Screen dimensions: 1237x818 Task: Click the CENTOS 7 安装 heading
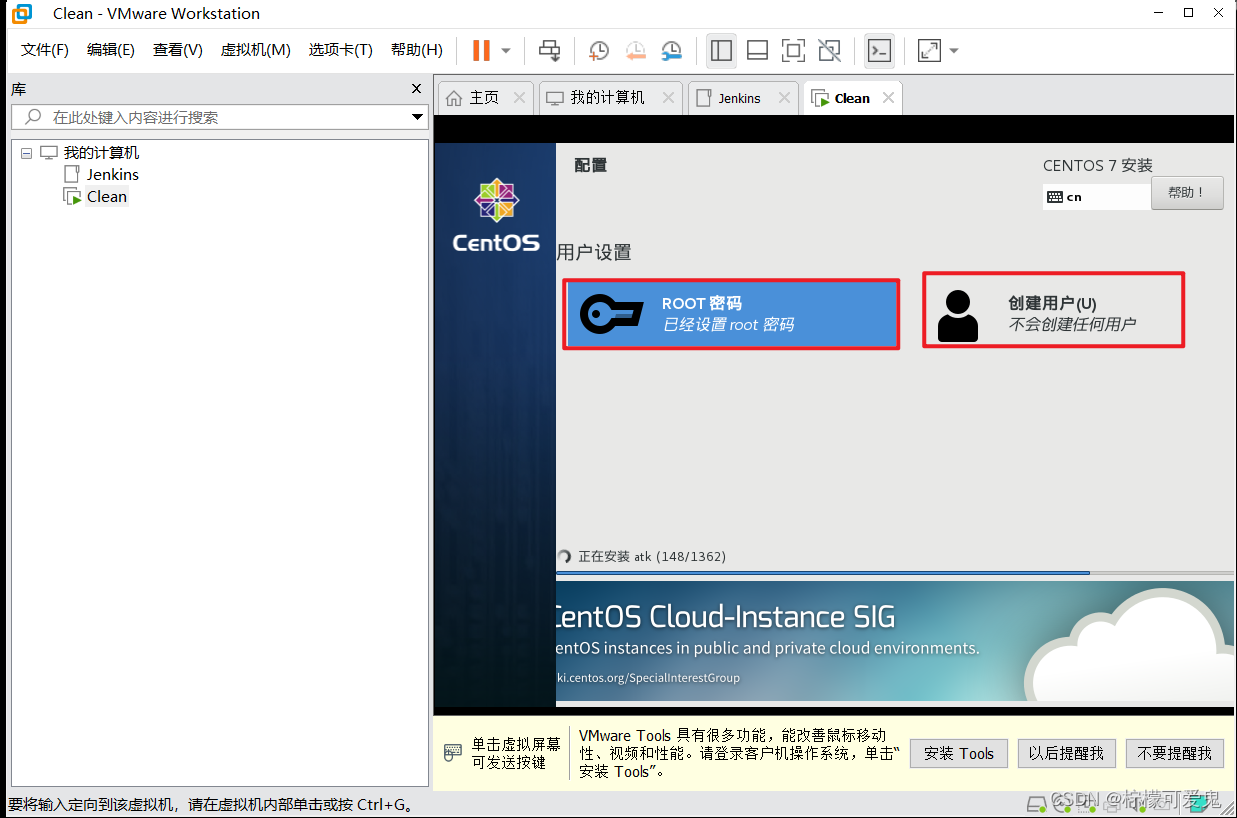pyautogui.click(x=1098, y=166)
